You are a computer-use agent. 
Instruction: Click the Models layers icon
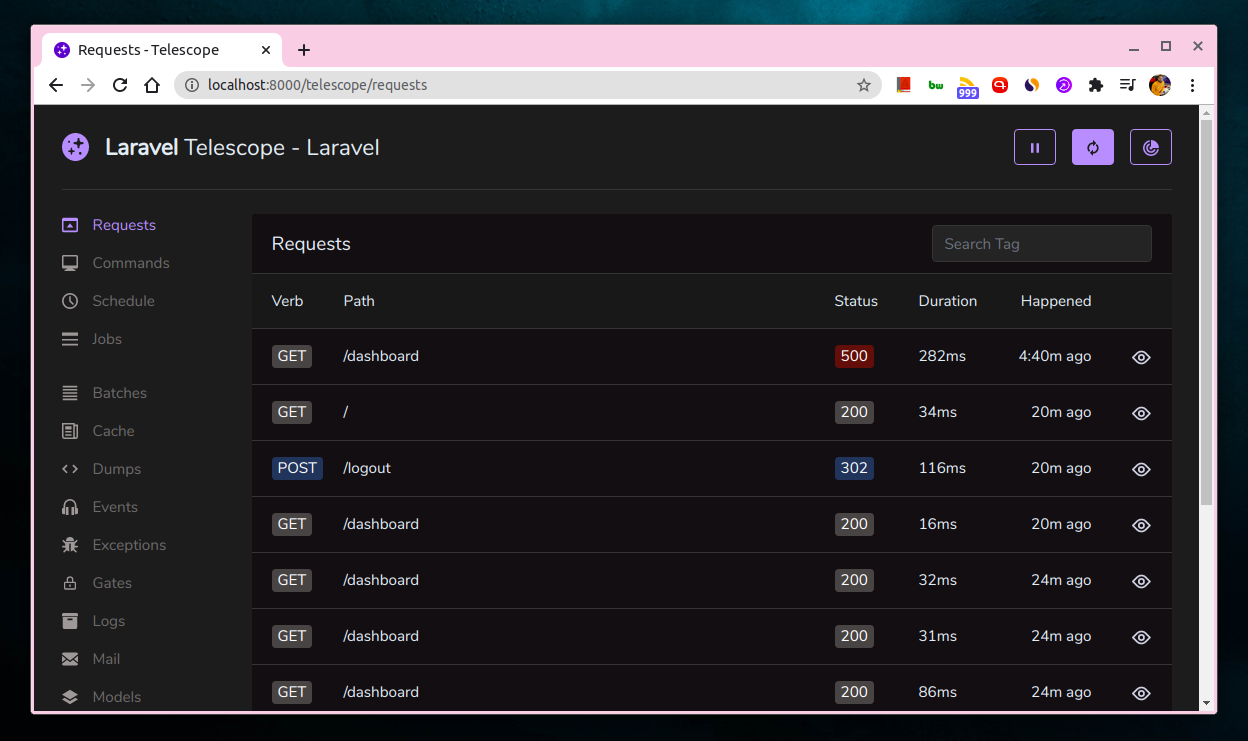(x=70, y=697)
